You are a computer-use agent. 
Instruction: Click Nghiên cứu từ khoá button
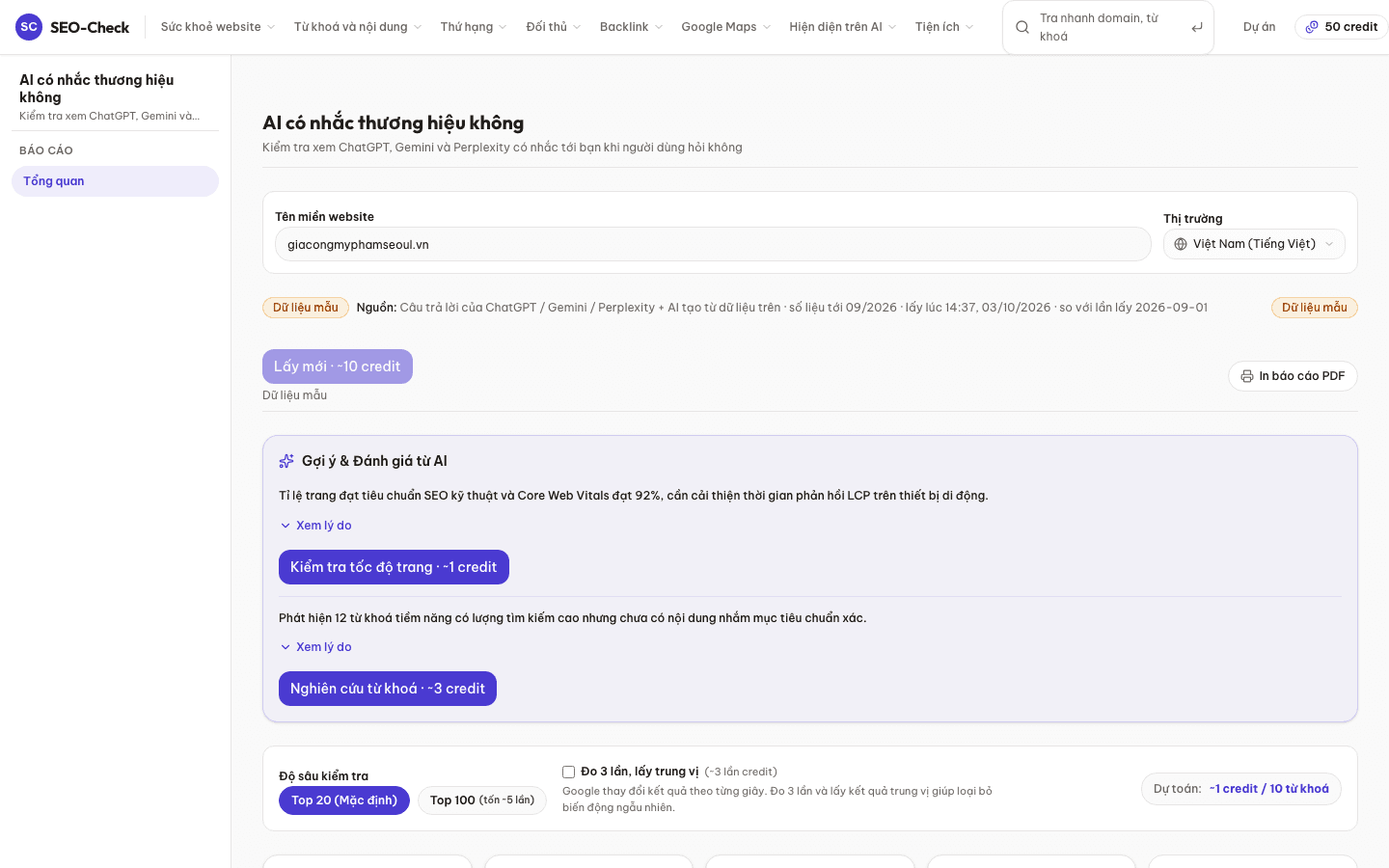click(388, 689)
